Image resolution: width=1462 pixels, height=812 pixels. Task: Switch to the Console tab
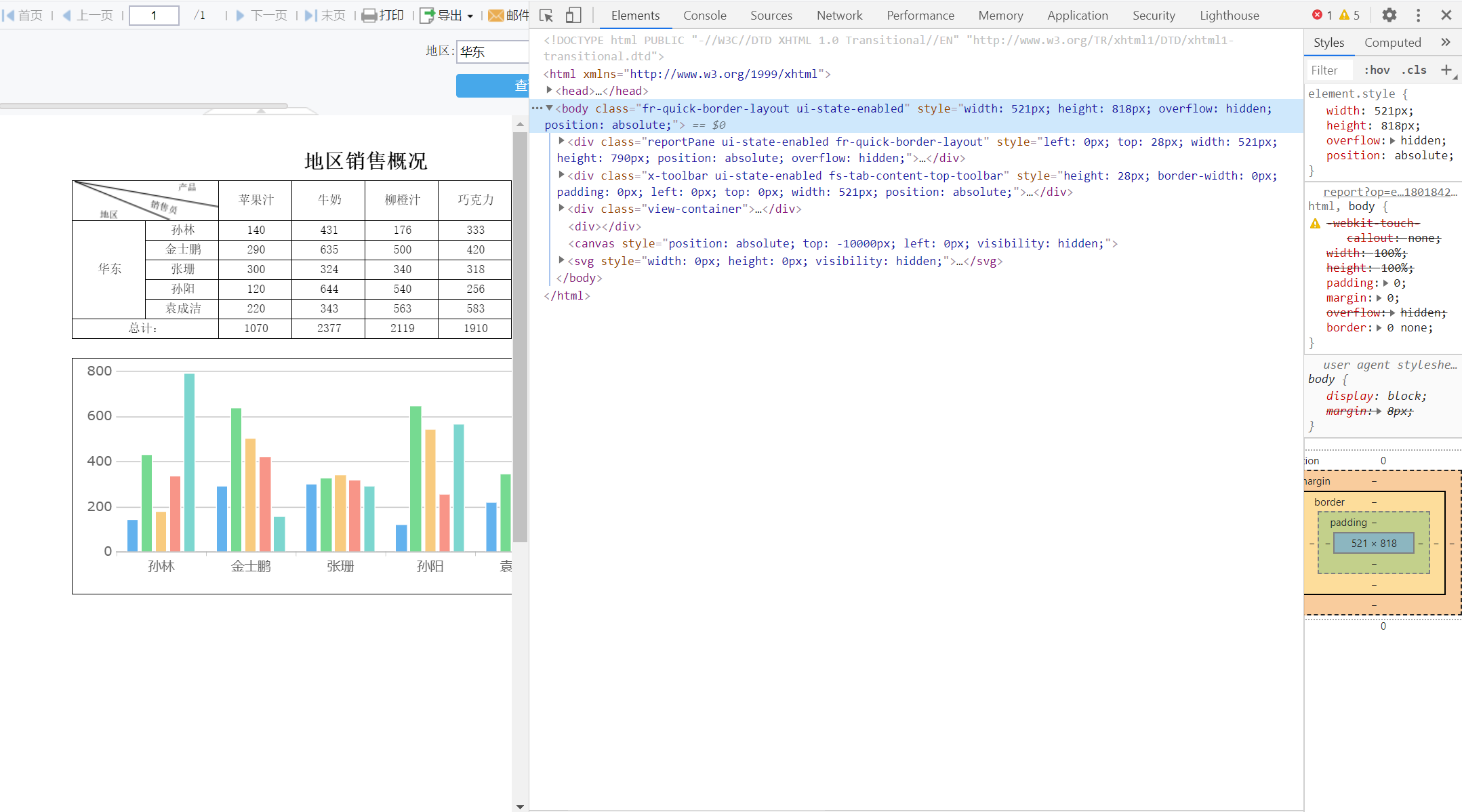705,15
